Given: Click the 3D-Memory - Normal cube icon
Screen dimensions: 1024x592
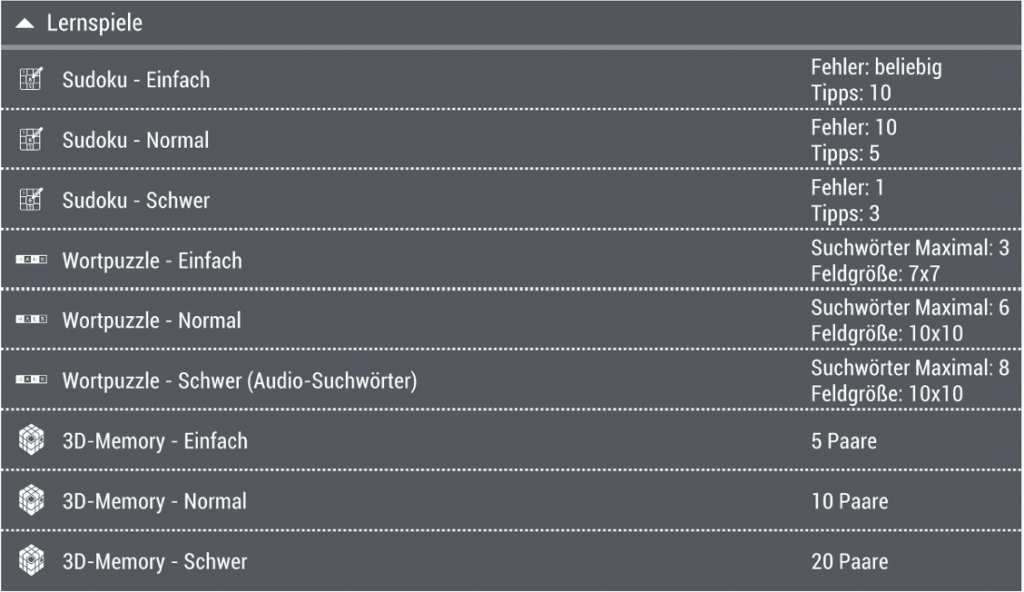Looking at the screenshot, I should coord(32,500).
